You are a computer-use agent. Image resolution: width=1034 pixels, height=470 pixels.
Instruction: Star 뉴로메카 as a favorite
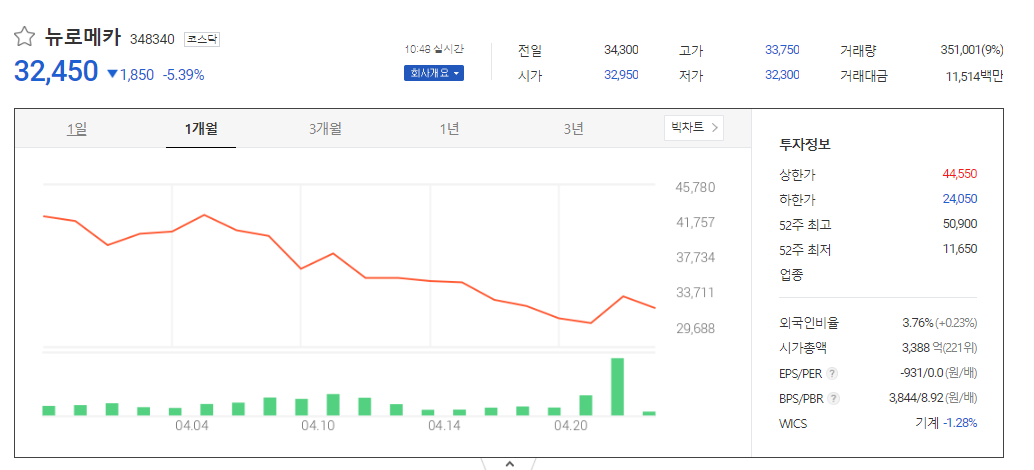click(24, 38)
